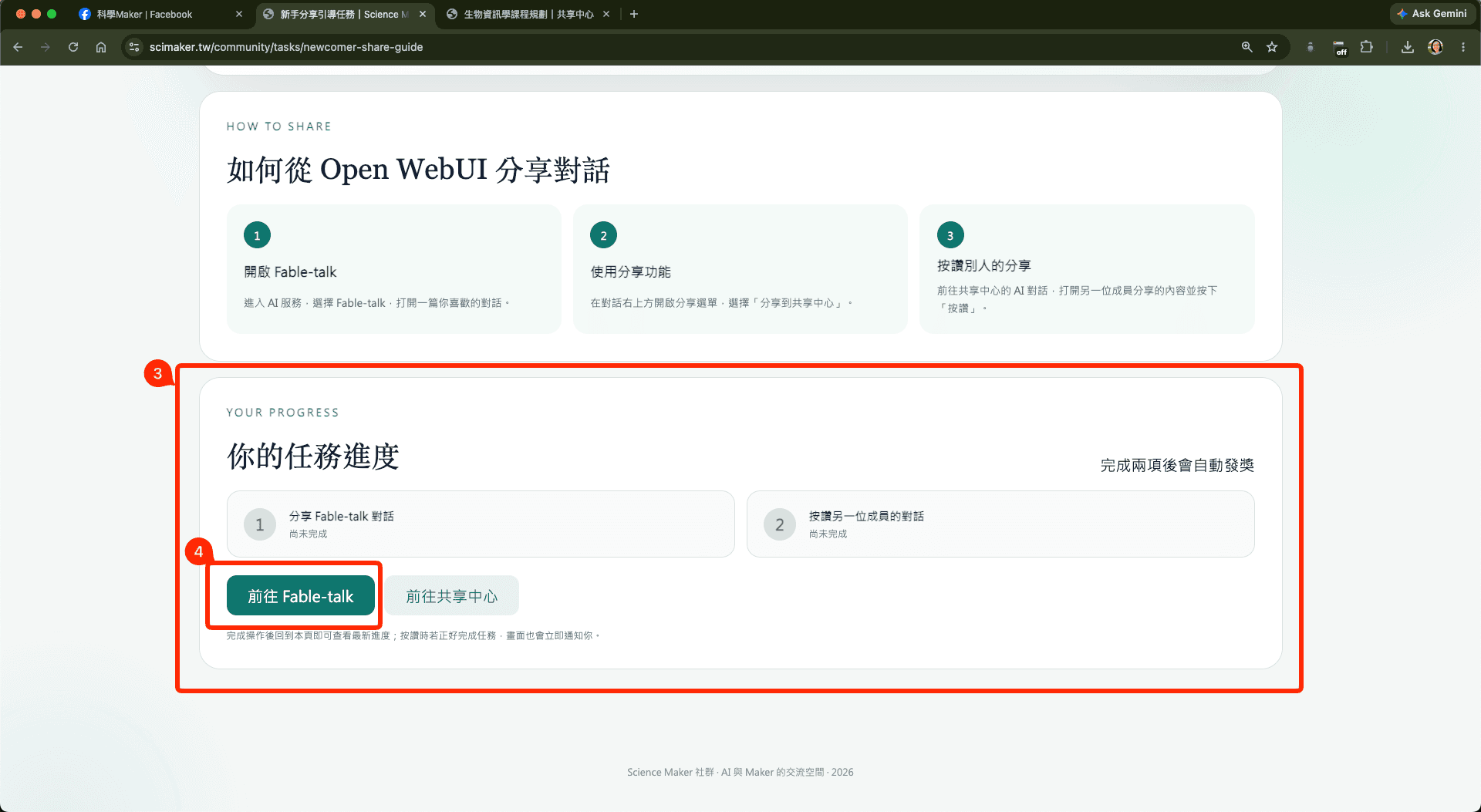Screen dimensions: 1481x812
Task: Click the 你的任務進度 heading
Action: [313, 457]
